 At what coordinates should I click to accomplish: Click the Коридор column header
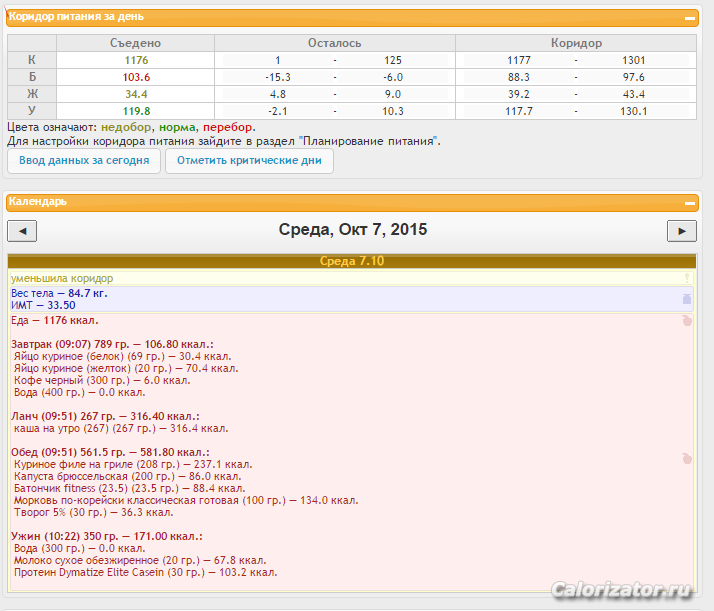[576, 44]
